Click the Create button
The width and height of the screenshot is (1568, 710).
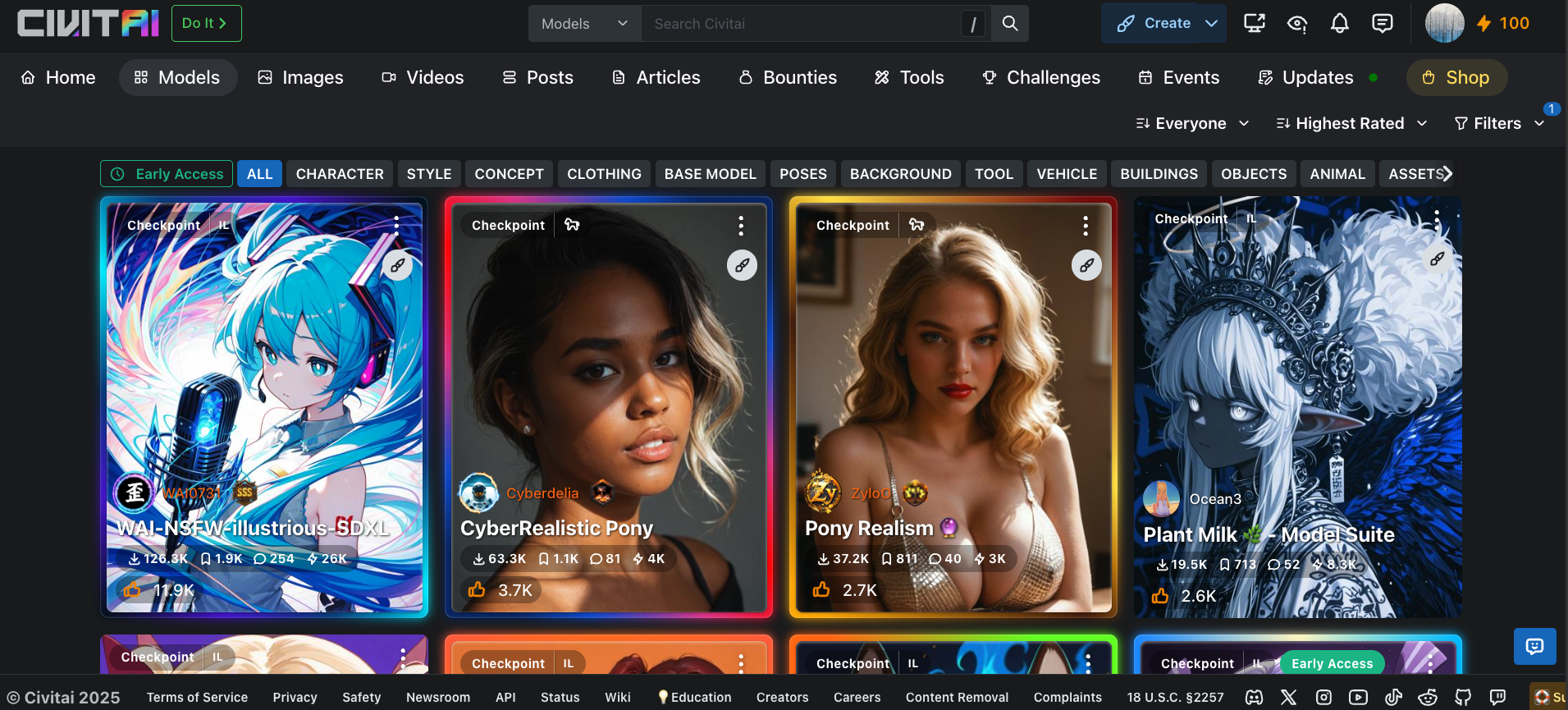(x=1154, y=24)
